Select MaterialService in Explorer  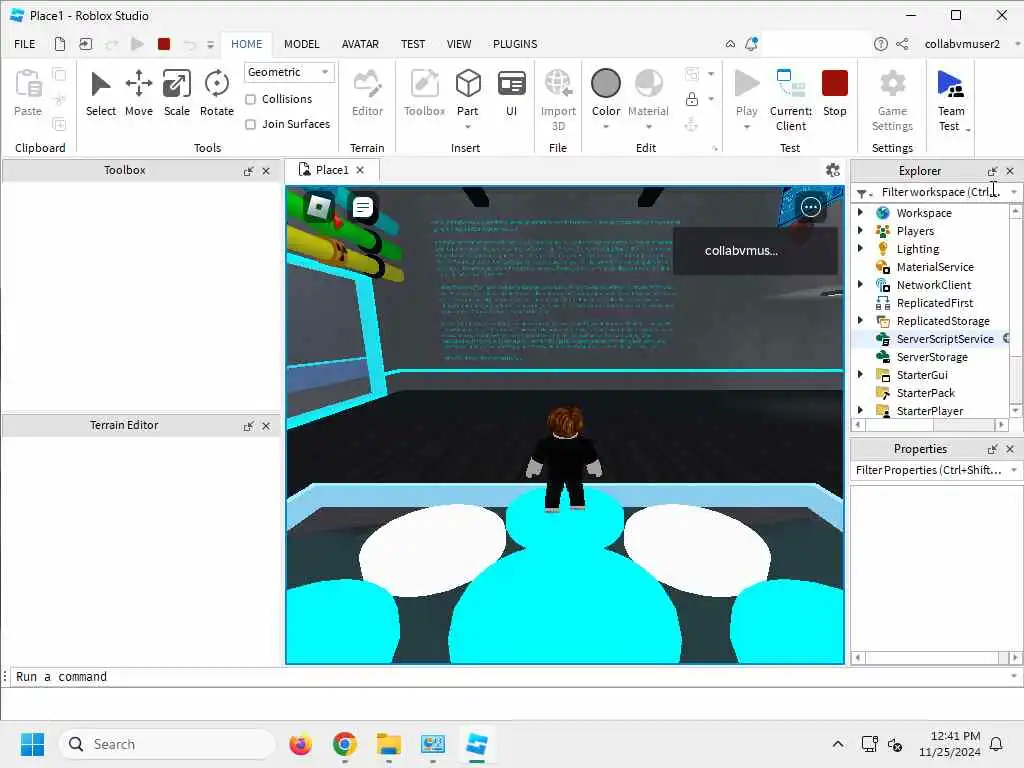[935, 266]
